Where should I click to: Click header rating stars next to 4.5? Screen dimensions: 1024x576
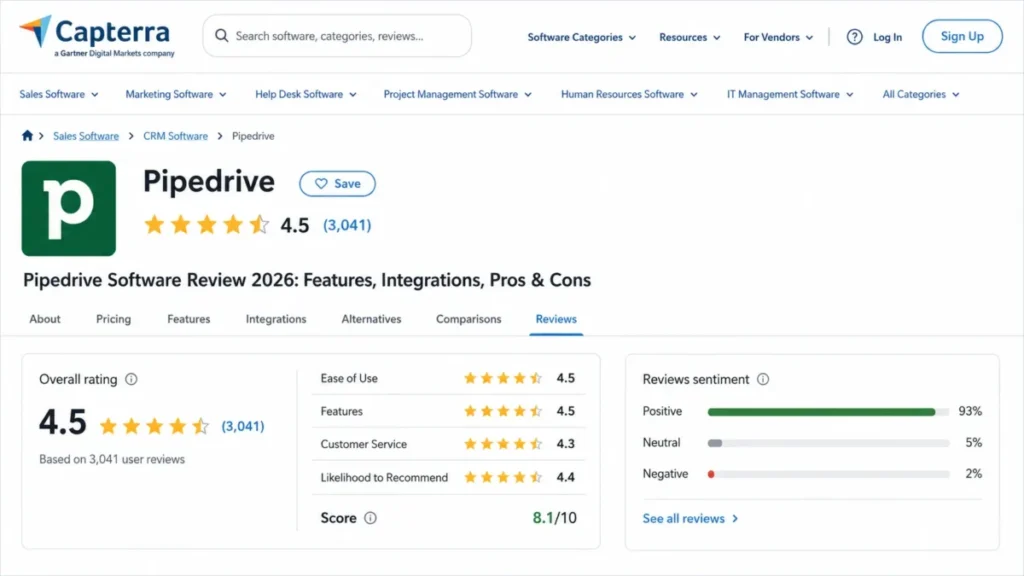[x=206, y=225]
